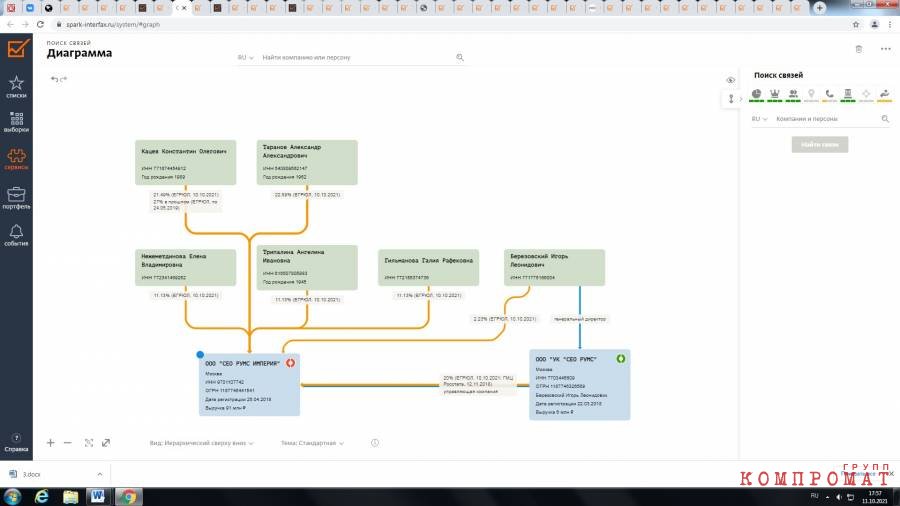
Task: Toggle ownership pie chart link filter
Action: [757, 95]
